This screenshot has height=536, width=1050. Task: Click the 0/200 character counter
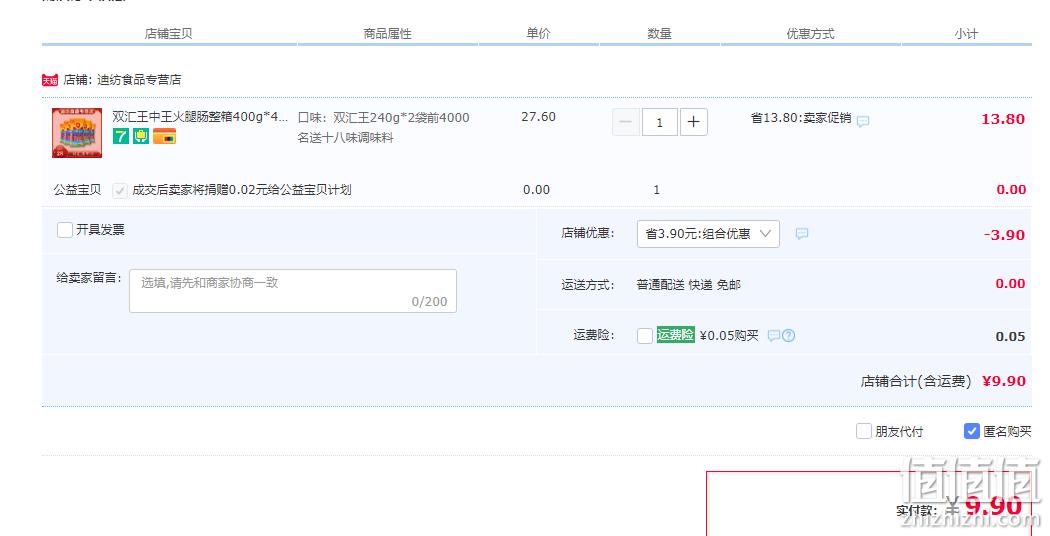pyautogui.click(x=429, y=302)
